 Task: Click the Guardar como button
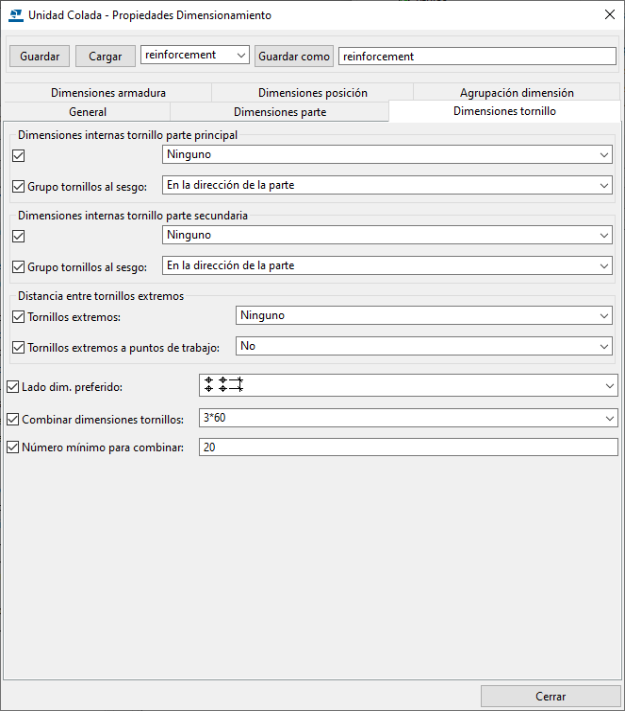click(294, 56)
